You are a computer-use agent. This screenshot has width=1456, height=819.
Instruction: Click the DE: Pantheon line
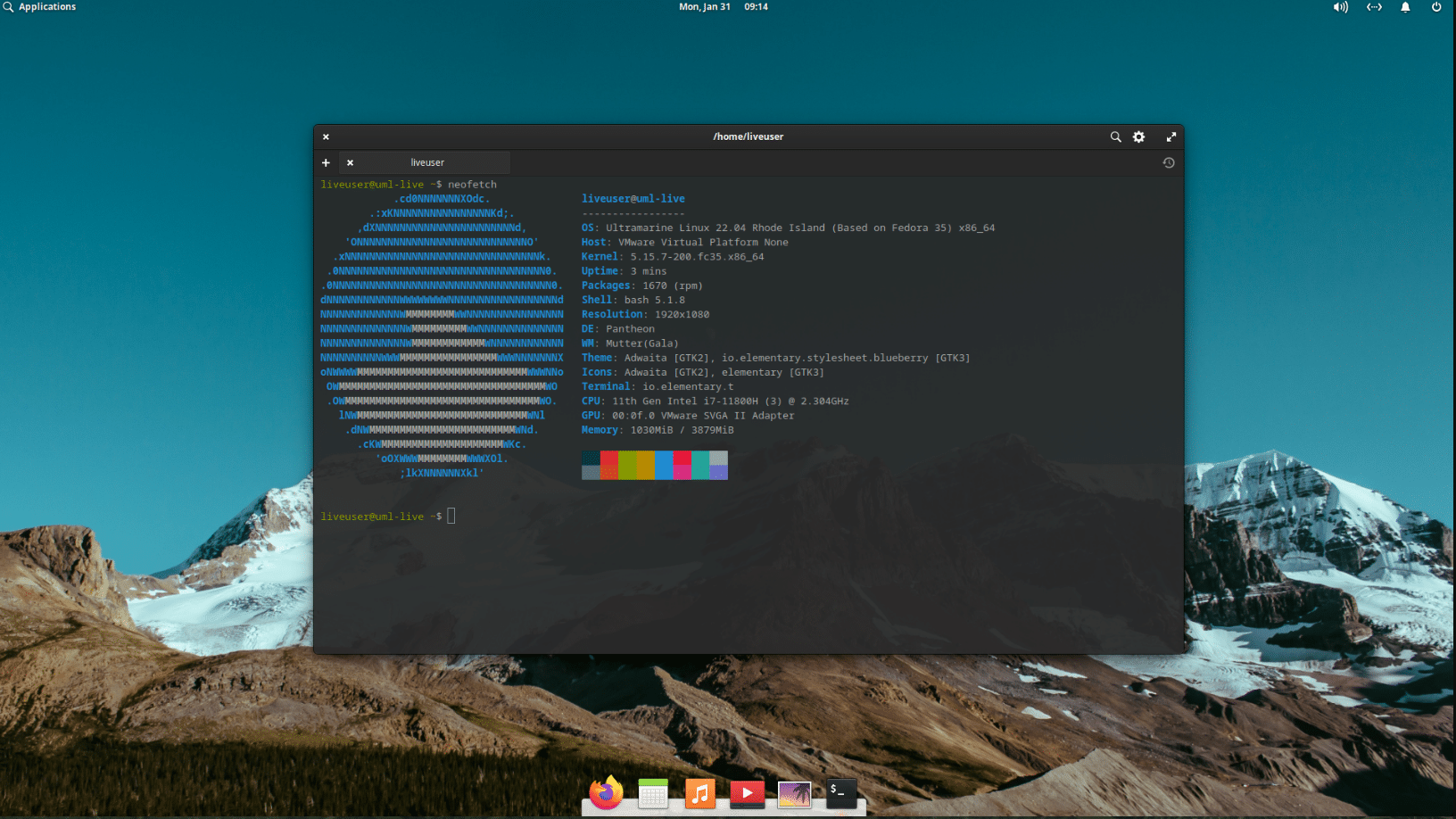[x=618, y=328]
